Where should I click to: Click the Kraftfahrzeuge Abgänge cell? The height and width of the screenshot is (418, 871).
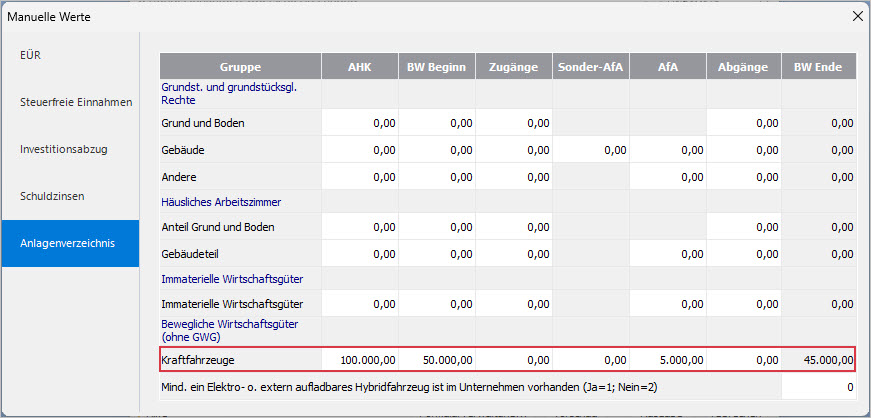(x=743, y=358)
